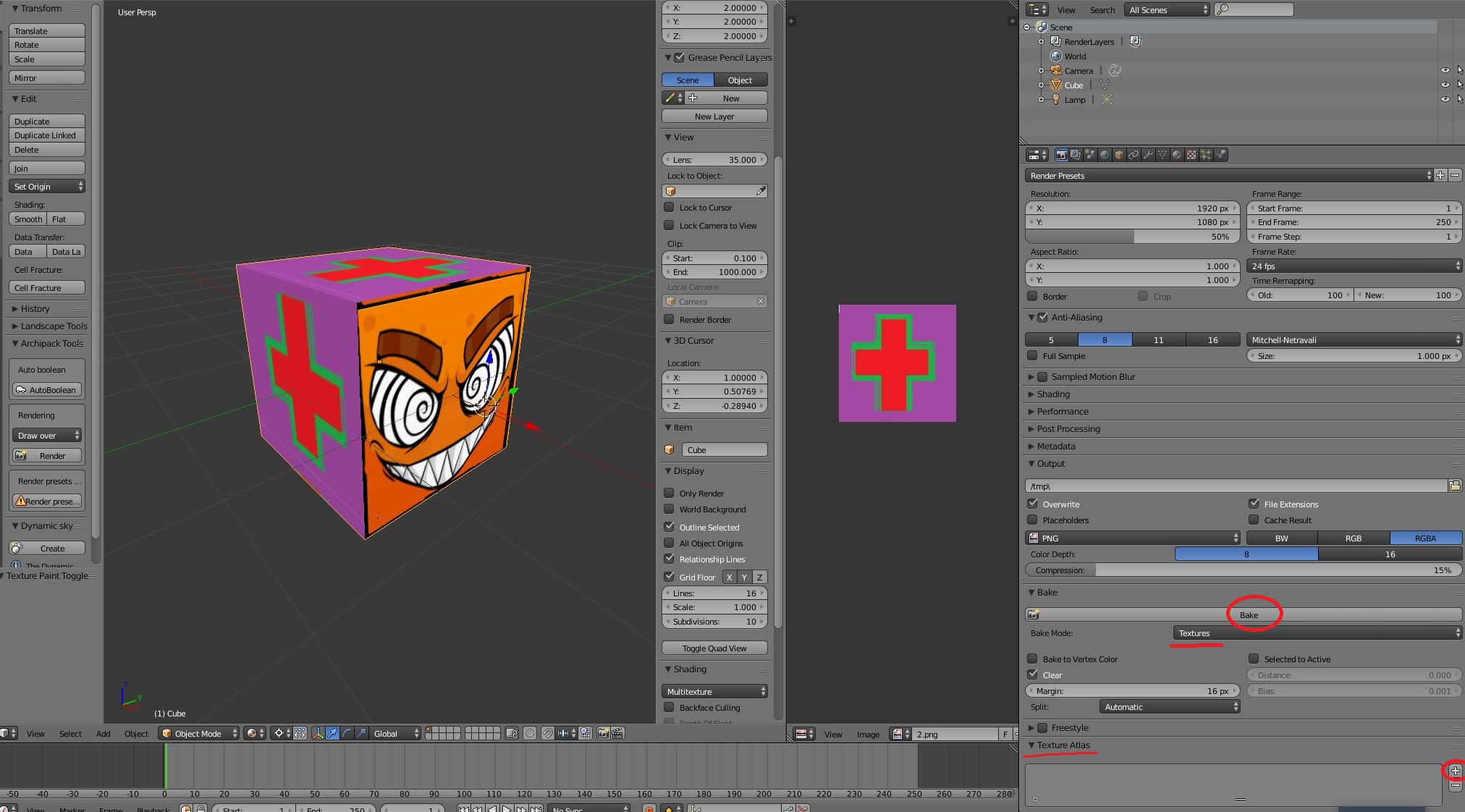The height and width of the screenshot is (812, 1465).
Task: Open the Particles properties tab icon
Action: 1206,155
